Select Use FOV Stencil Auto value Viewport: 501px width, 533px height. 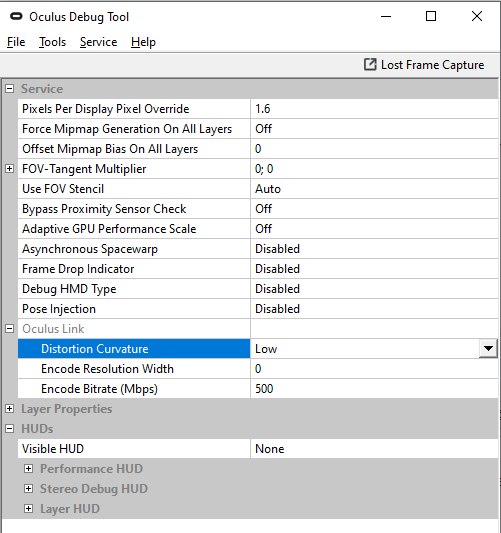[x=374, y=189]
